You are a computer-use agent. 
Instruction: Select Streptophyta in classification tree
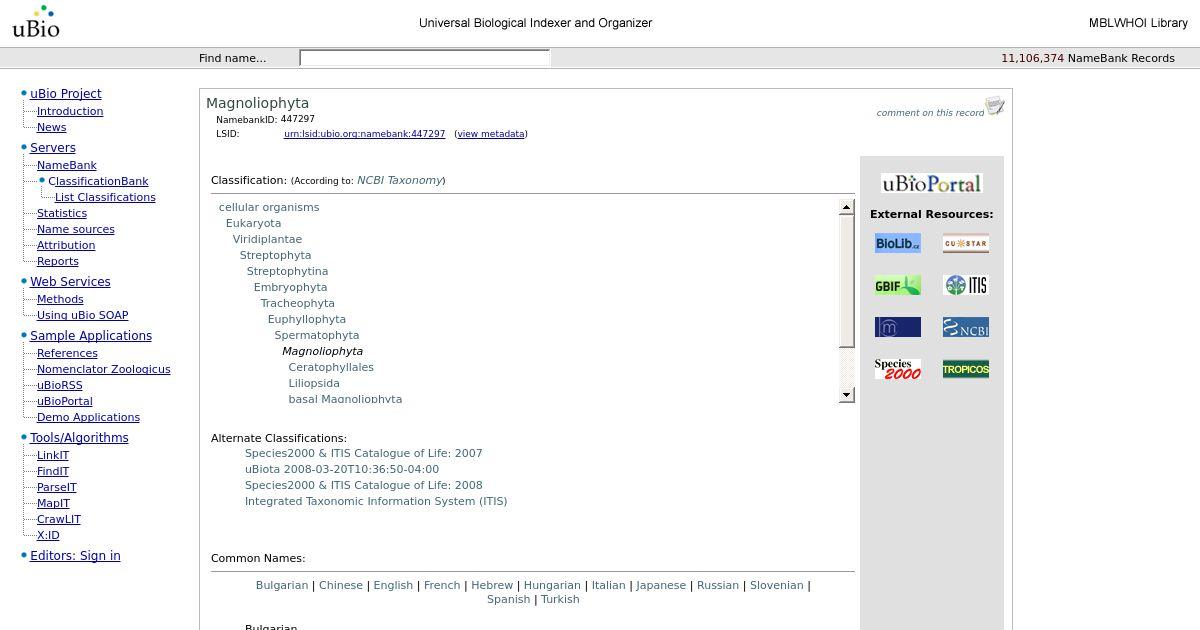coord(275,255)
